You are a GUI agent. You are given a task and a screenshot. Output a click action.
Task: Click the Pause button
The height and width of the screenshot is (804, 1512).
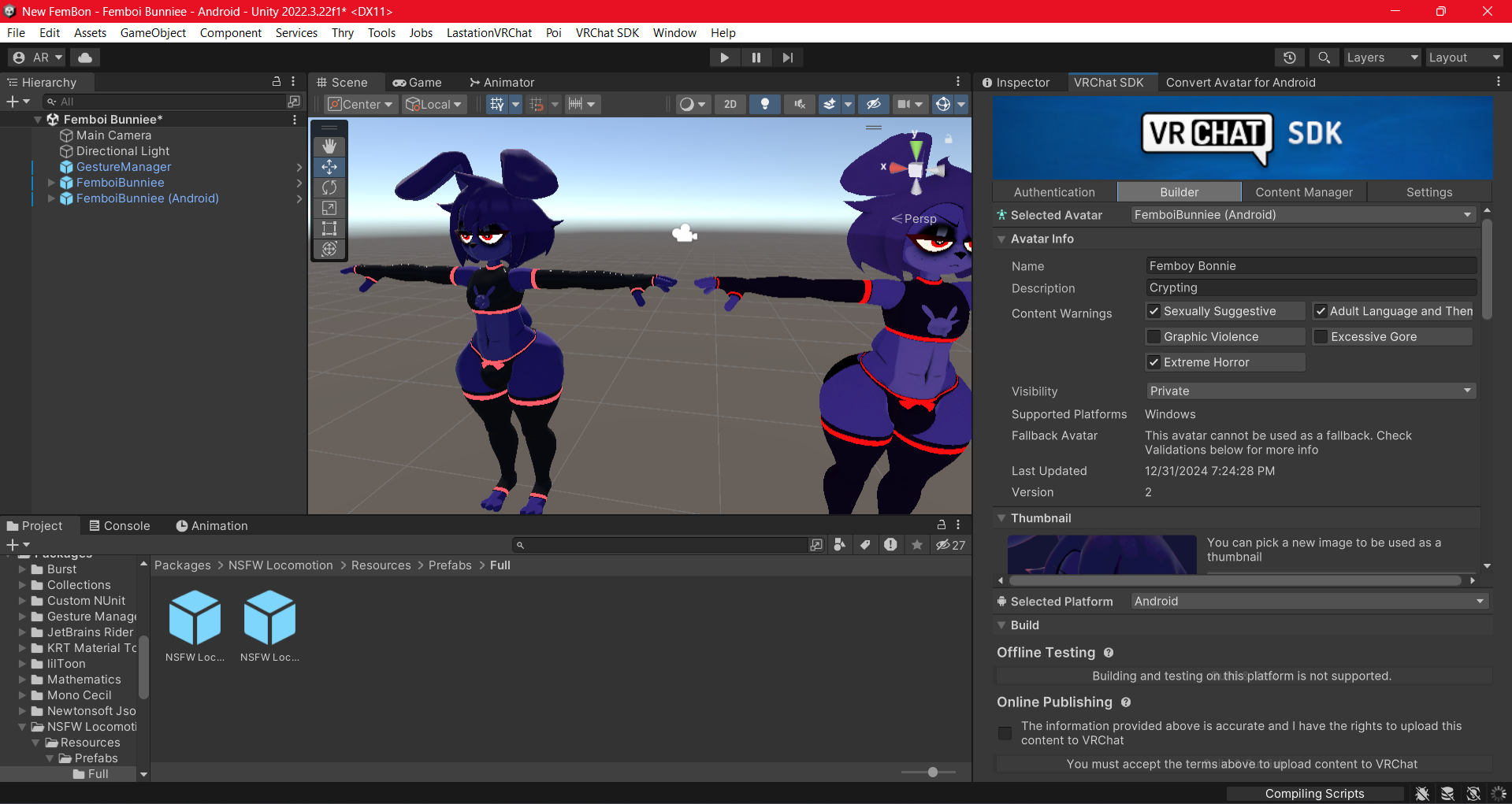(756, 57)
